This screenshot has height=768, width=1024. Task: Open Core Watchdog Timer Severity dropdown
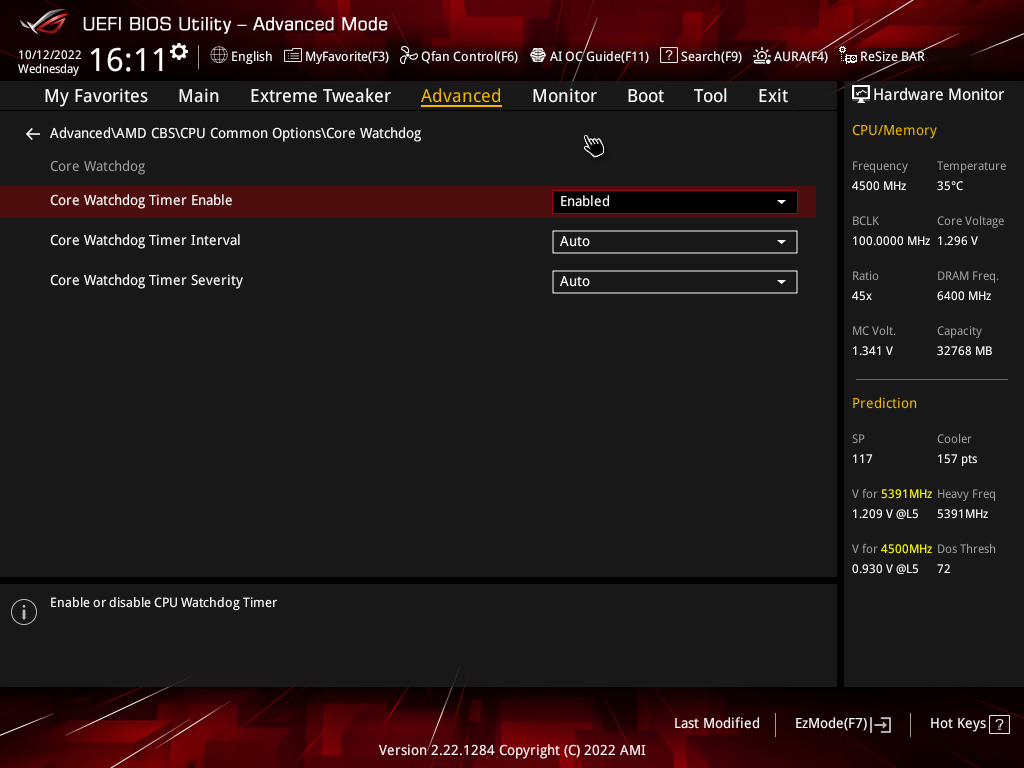click(675, 281)
